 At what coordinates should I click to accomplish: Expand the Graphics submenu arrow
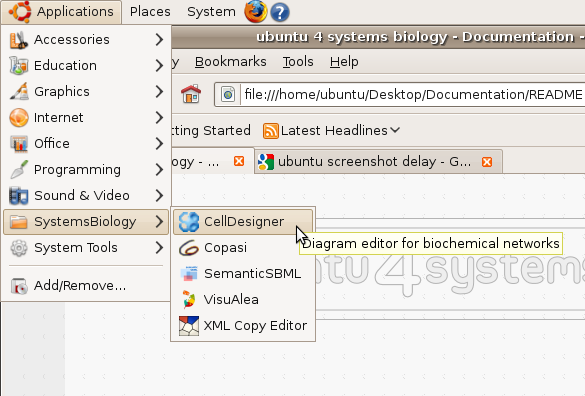point(159,91)
